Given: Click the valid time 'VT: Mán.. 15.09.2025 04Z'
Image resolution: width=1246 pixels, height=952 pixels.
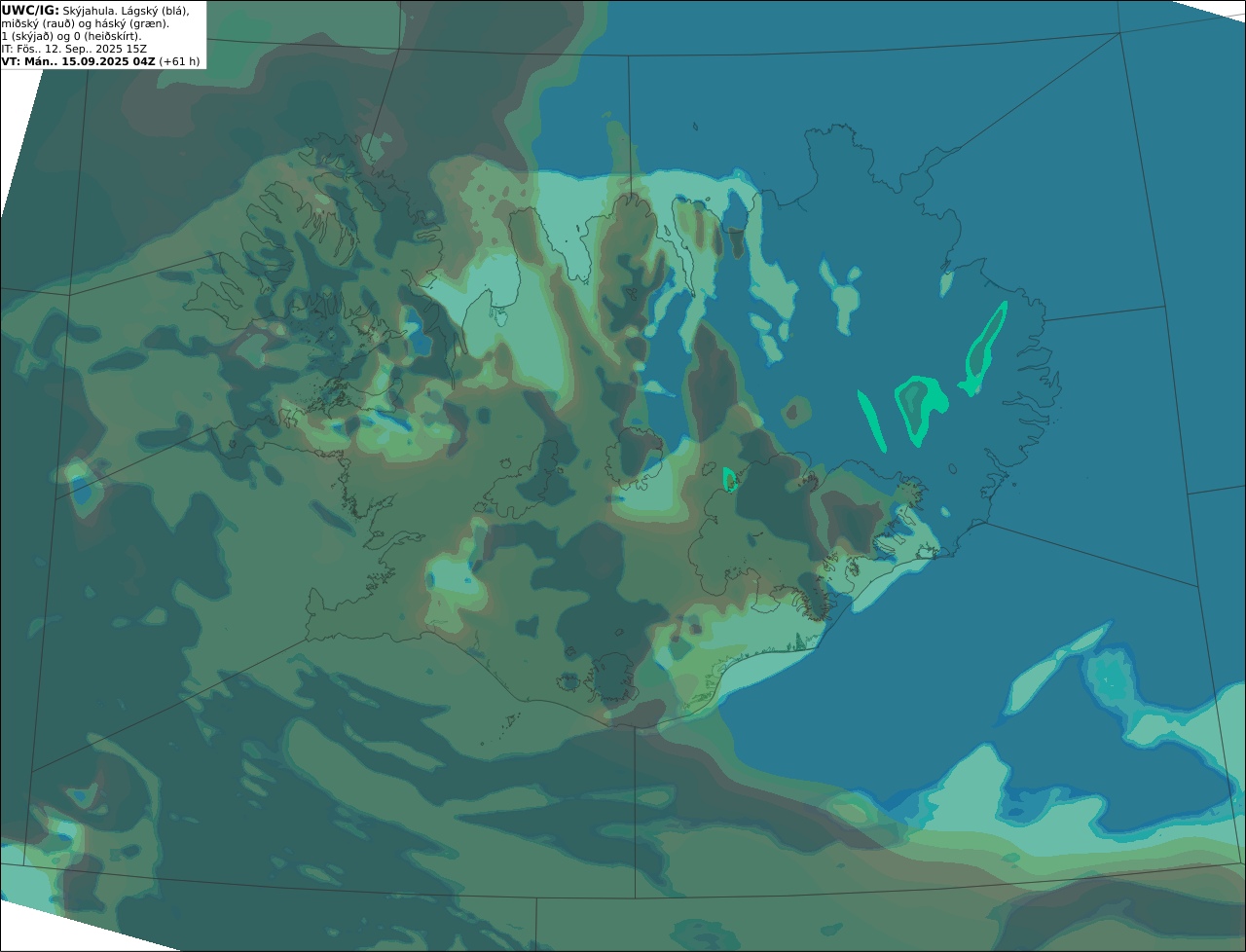Looking at the screenshot, I should [78, 61].
